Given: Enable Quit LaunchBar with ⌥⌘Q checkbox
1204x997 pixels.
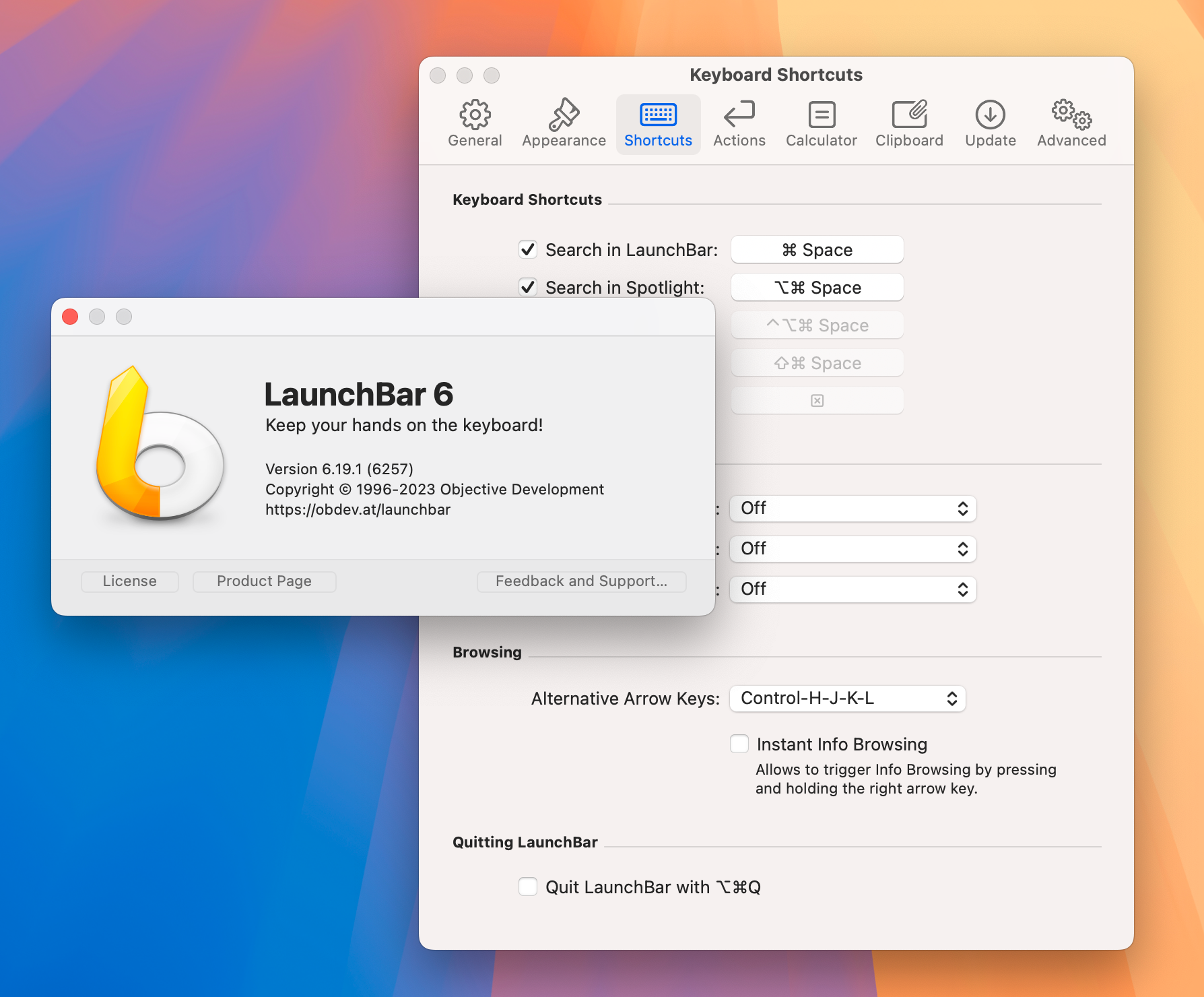Looking at the screenshot, I should coord(528,887).
